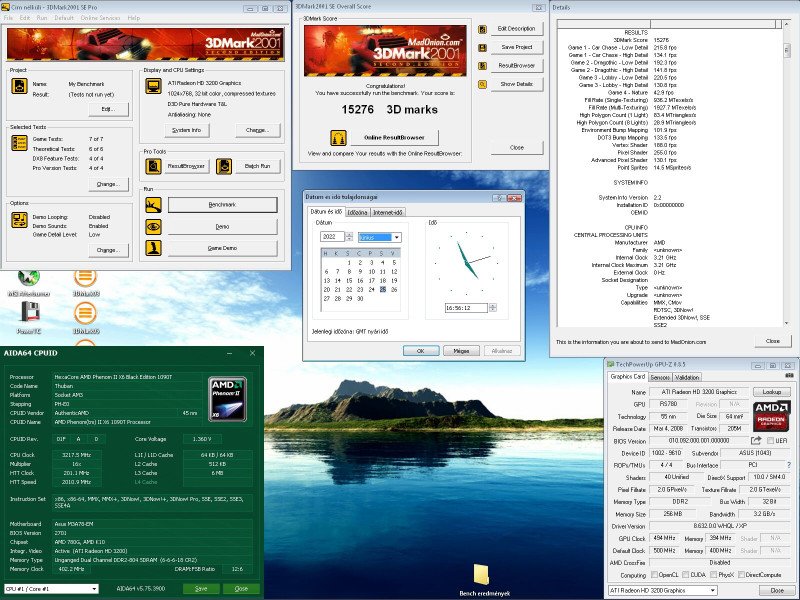
Task: Click the icon next to Show Details
Action: (x=481, y=84)
